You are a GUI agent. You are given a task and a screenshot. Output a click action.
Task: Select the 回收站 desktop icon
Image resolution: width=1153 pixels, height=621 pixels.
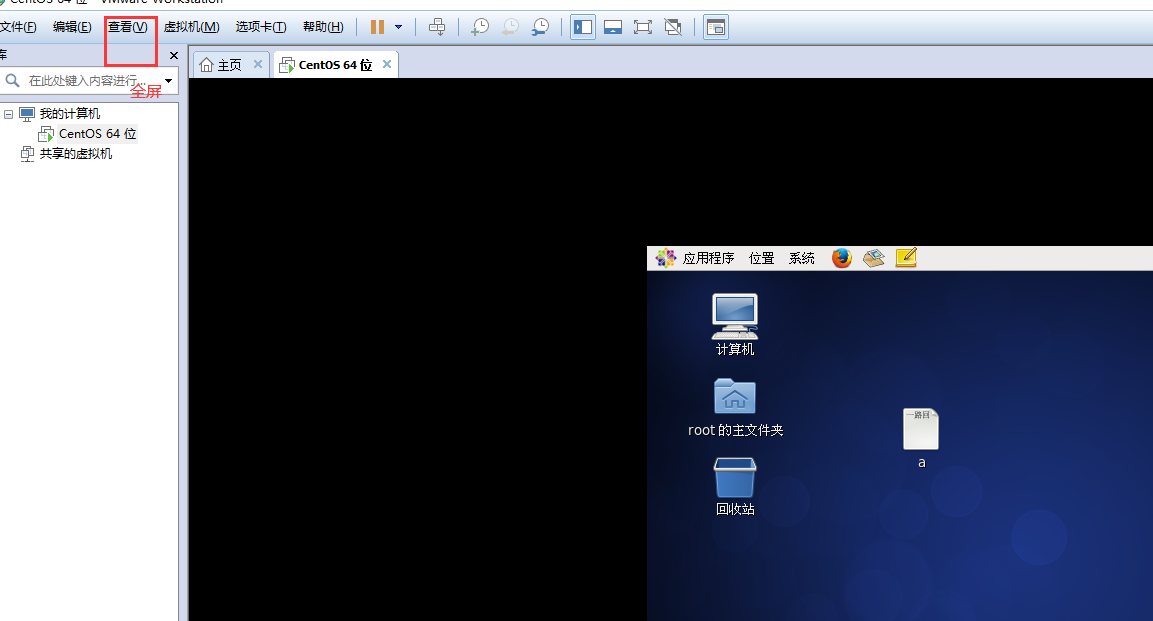(735, 487)
